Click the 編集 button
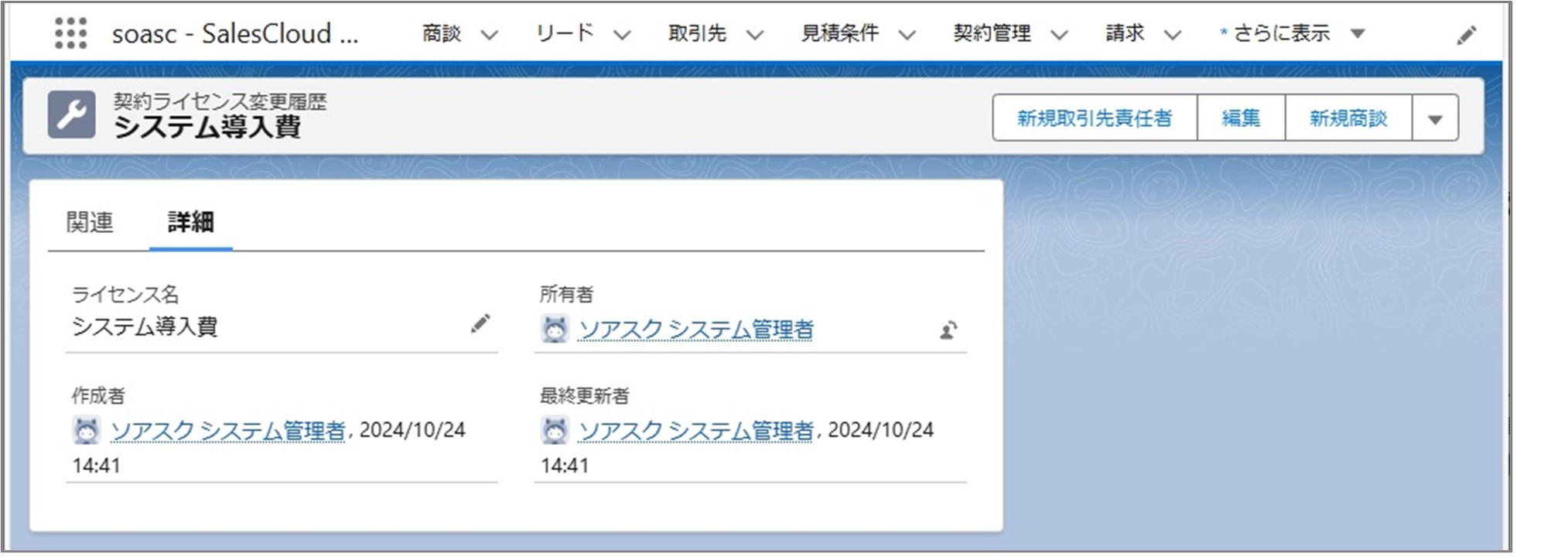The image size is (1568, 557). [1241, 118]
